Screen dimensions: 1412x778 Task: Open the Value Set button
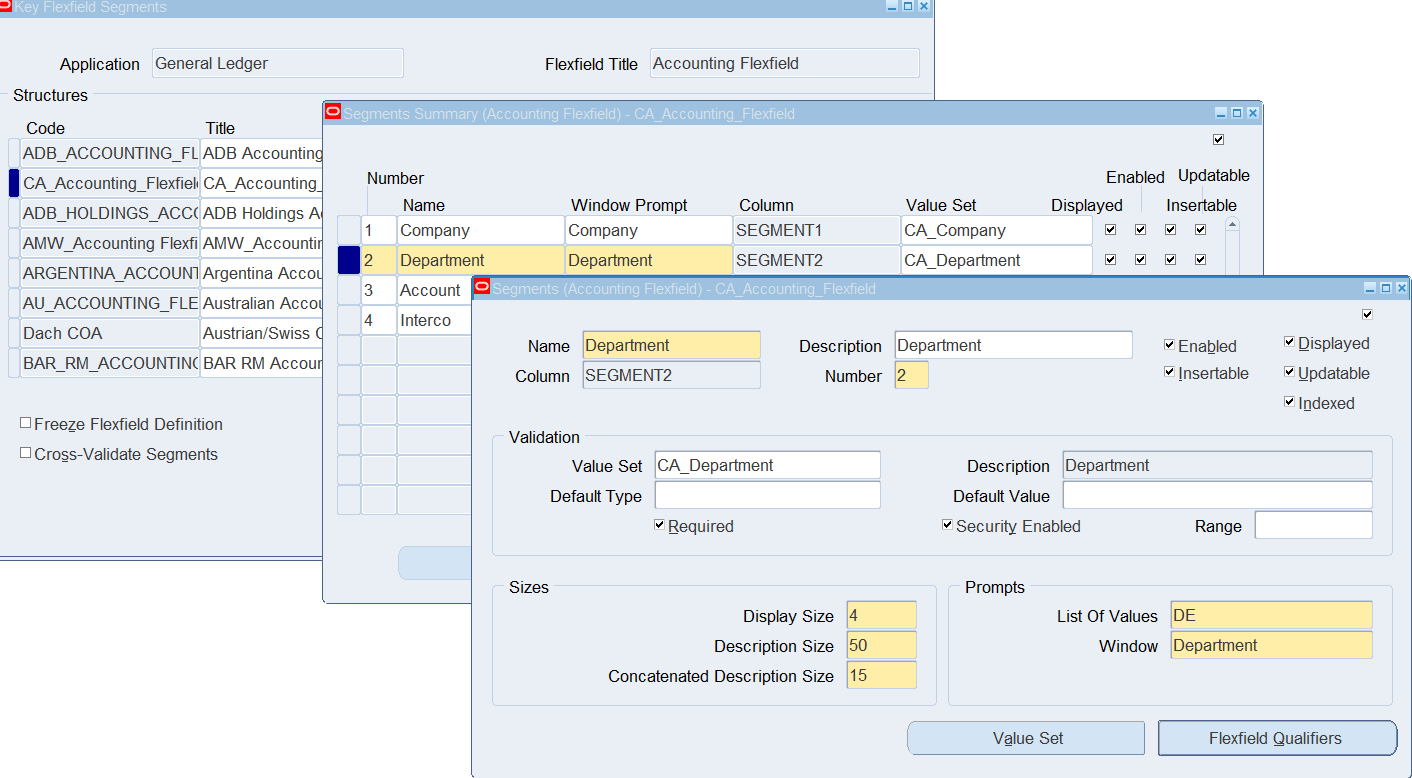click(x=1026, y=738)
